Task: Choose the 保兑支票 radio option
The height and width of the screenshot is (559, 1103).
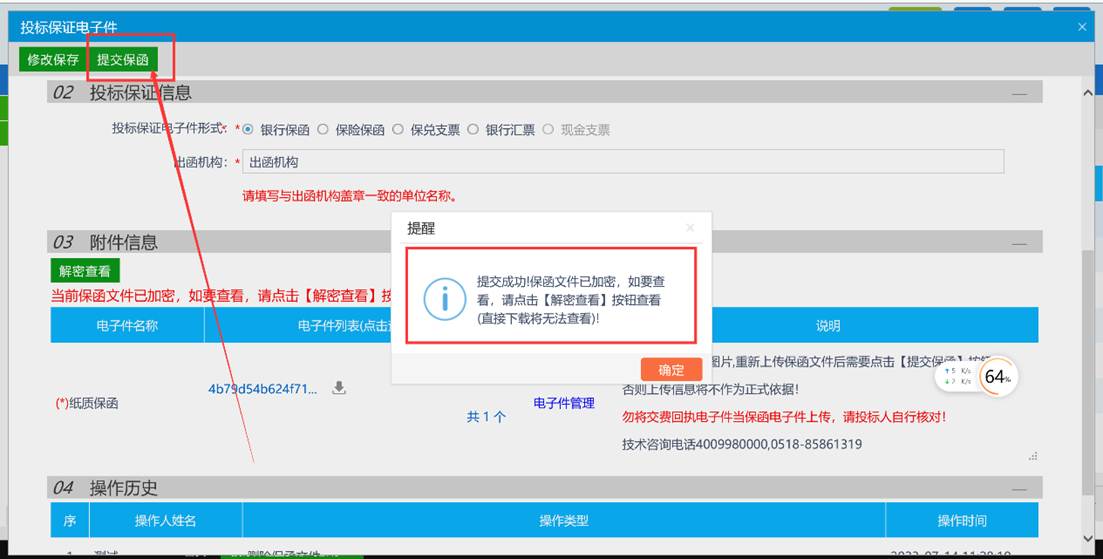Action: tap(398, 129)
